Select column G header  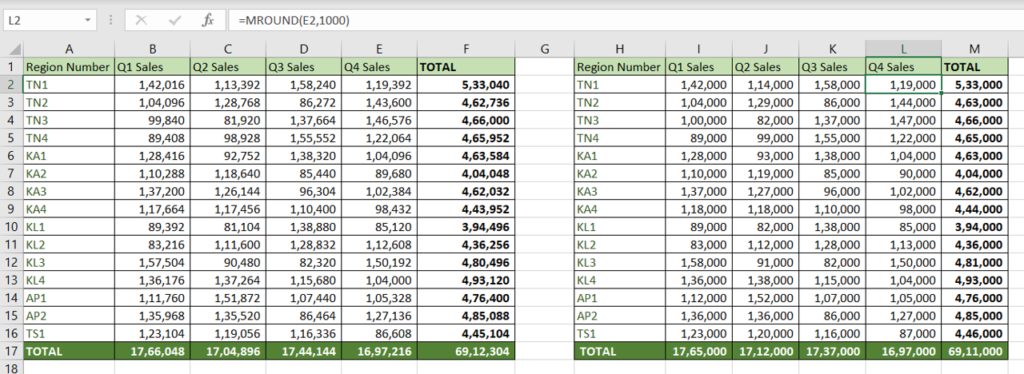[x=545, y=49]
